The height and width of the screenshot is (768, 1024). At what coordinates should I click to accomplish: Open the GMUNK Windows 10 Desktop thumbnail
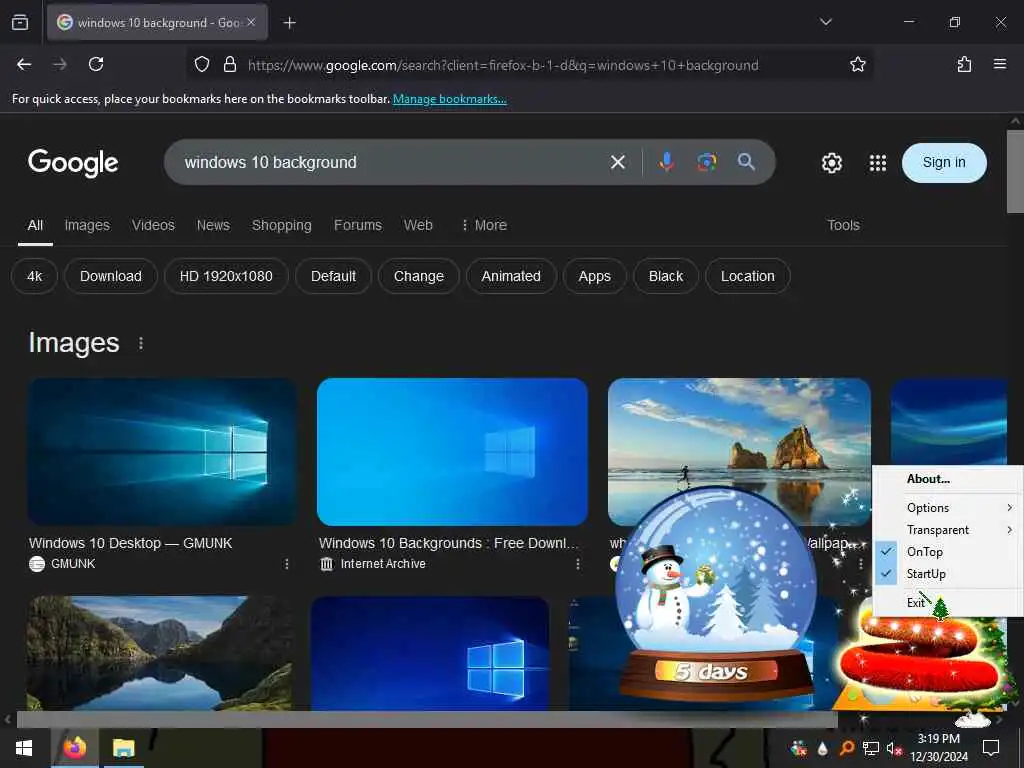tap(162, 452)
